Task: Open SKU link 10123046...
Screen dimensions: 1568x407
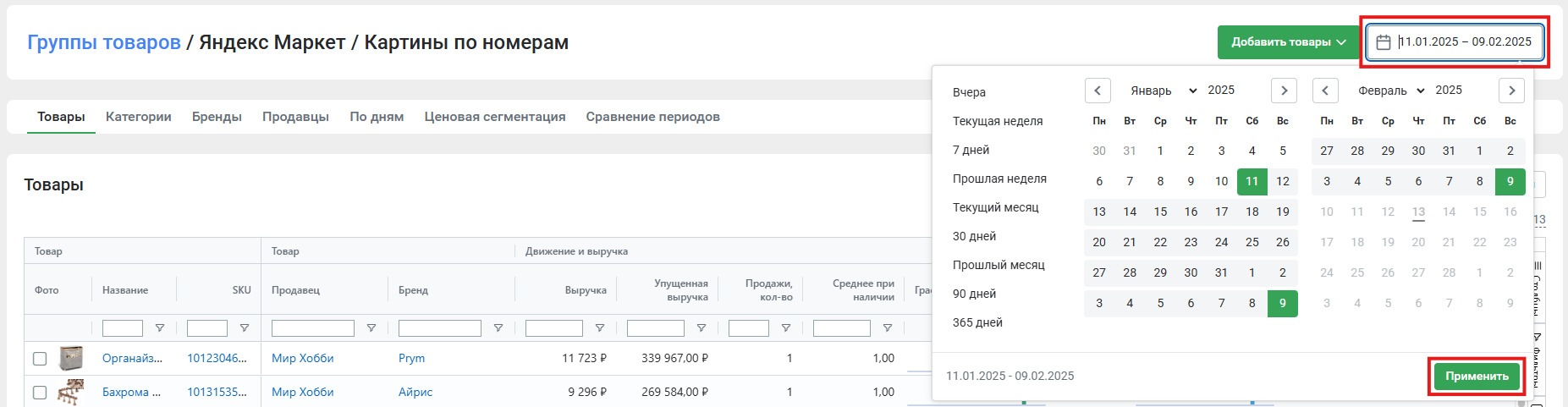Action: [217, 359]
